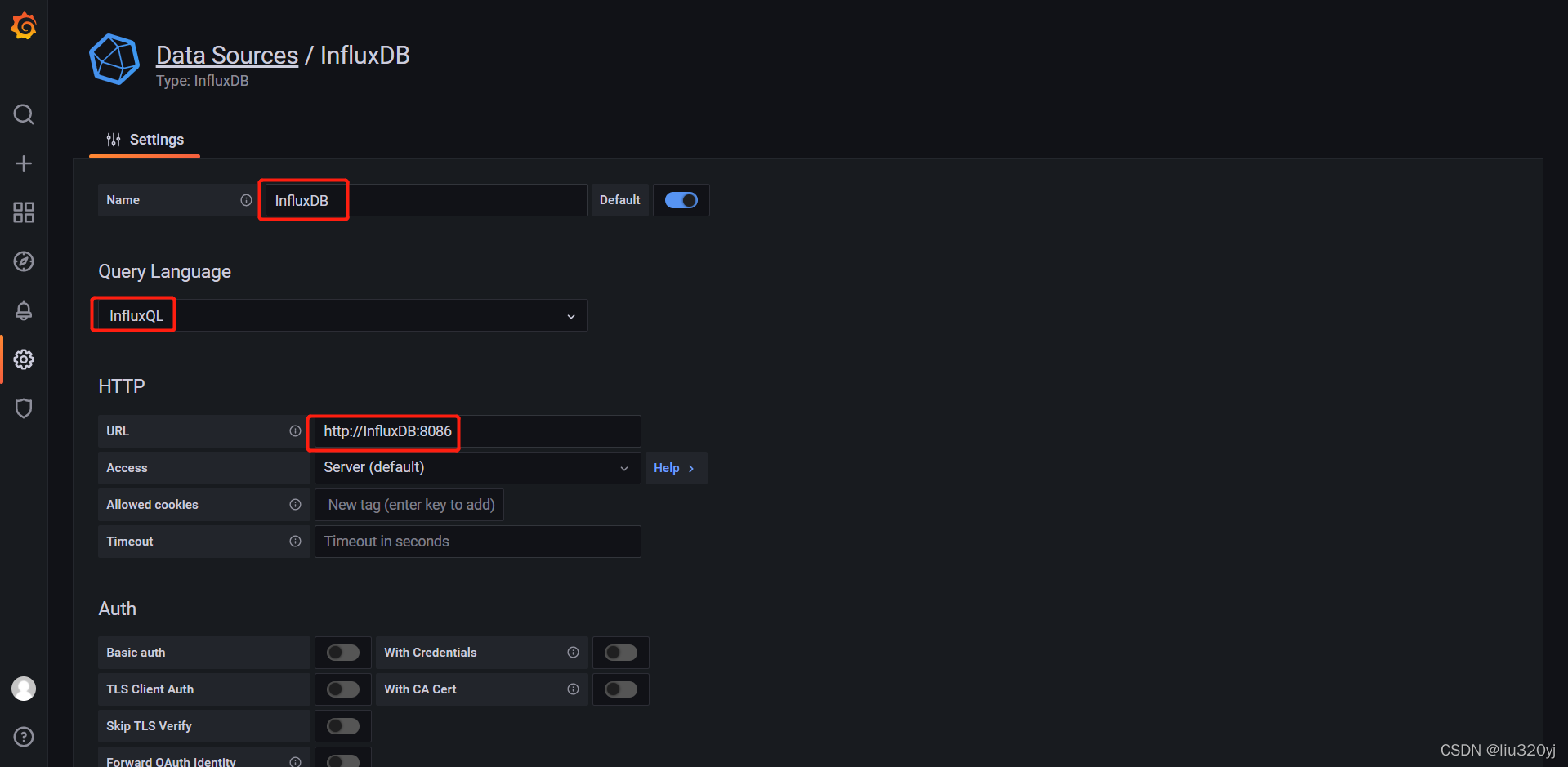Click the Timeout in seconds field

tap(477, 542)
